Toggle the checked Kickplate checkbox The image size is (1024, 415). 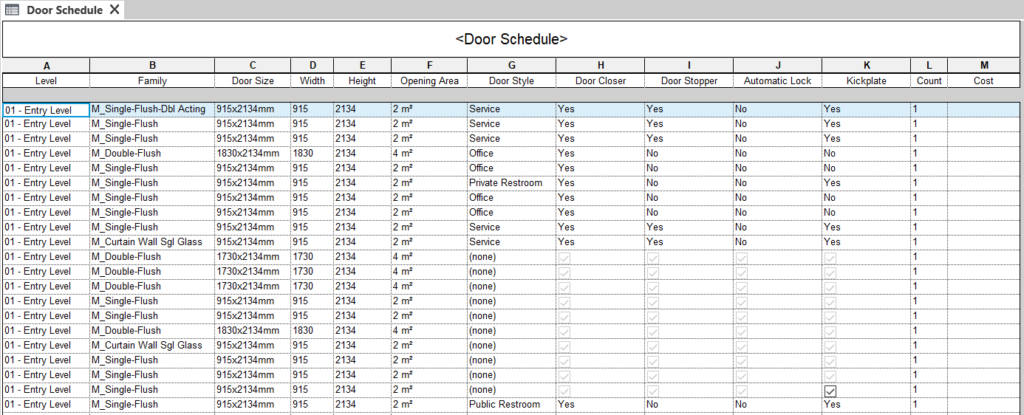pos(829,389)
